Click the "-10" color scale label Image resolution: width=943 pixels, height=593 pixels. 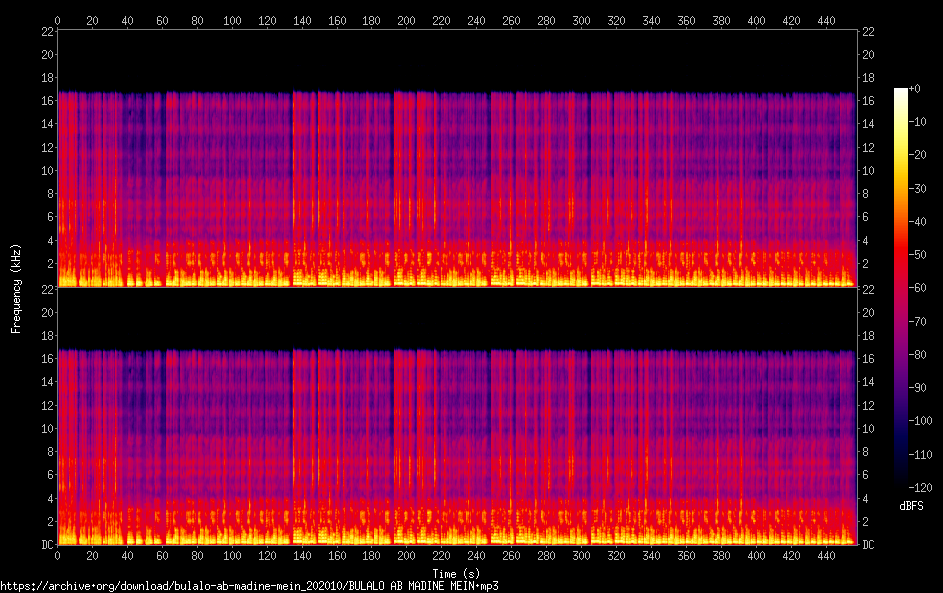click(x=917, y=121)
